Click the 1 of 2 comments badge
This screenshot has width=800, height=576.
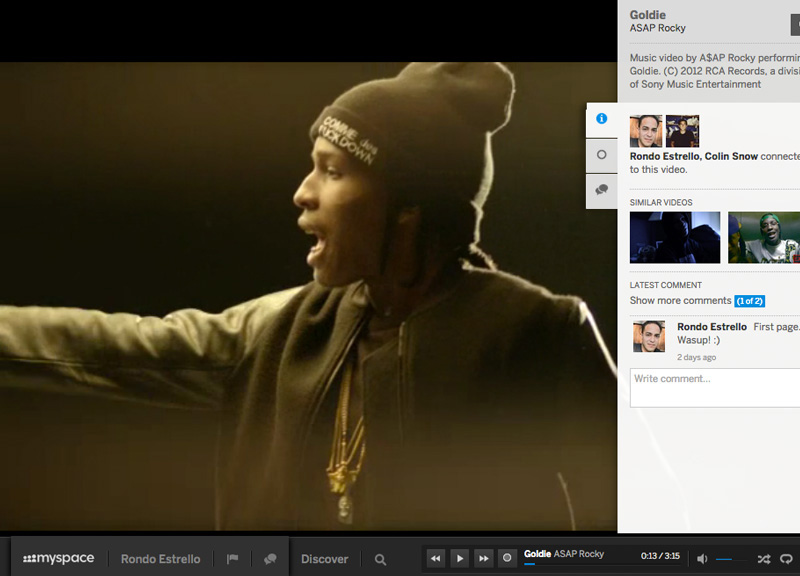749,301
